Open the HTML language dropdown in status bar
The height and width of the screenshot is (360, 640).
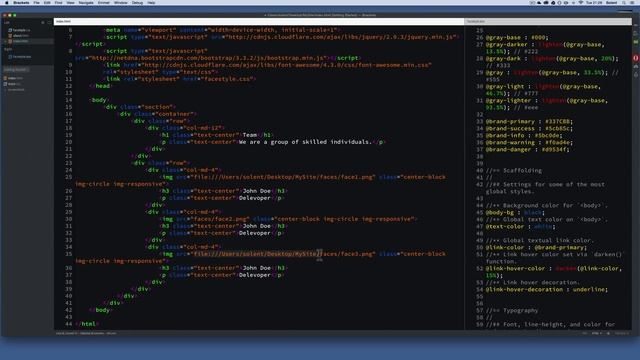[x=597, y=333]
